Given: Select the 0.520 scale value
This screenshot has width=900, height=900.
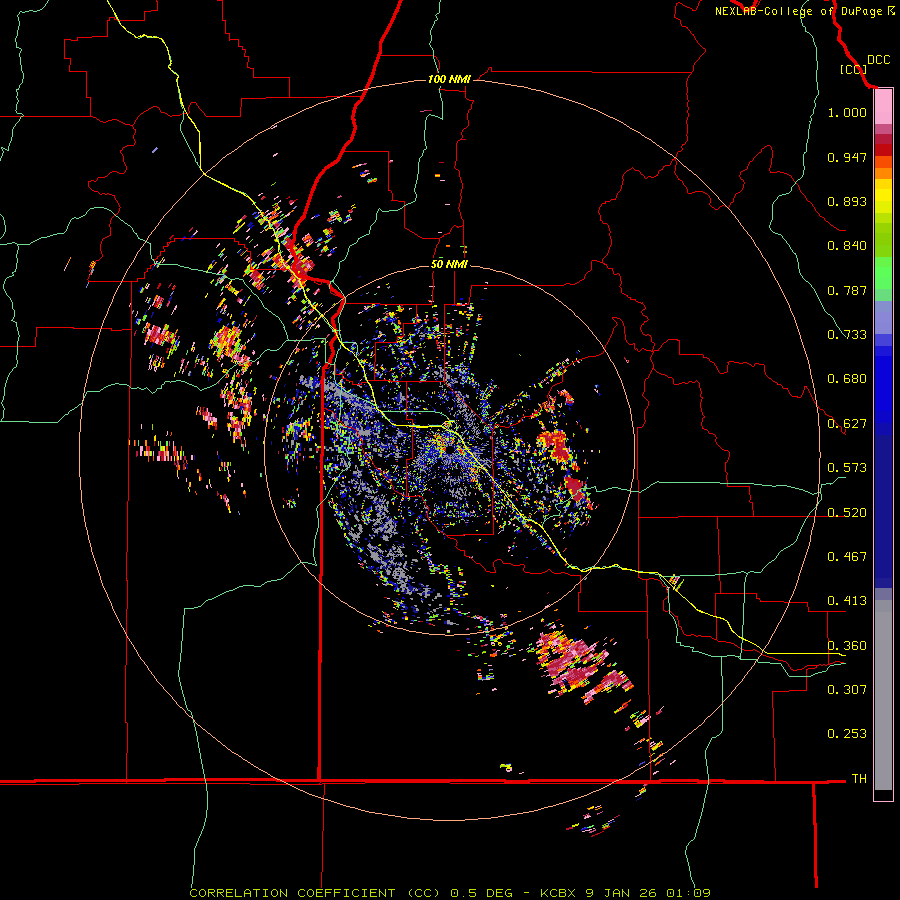Looking at the screenshot, I should click(x=847, y=513).
